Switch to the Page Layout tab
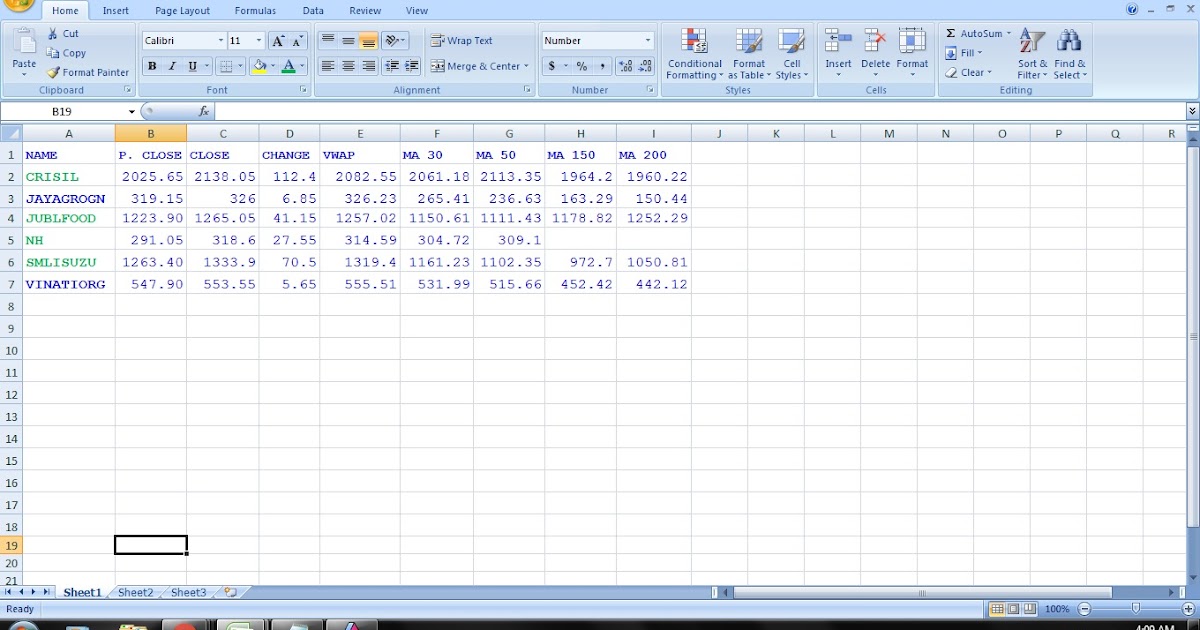The image size is (1200, 630). (182, 11)
